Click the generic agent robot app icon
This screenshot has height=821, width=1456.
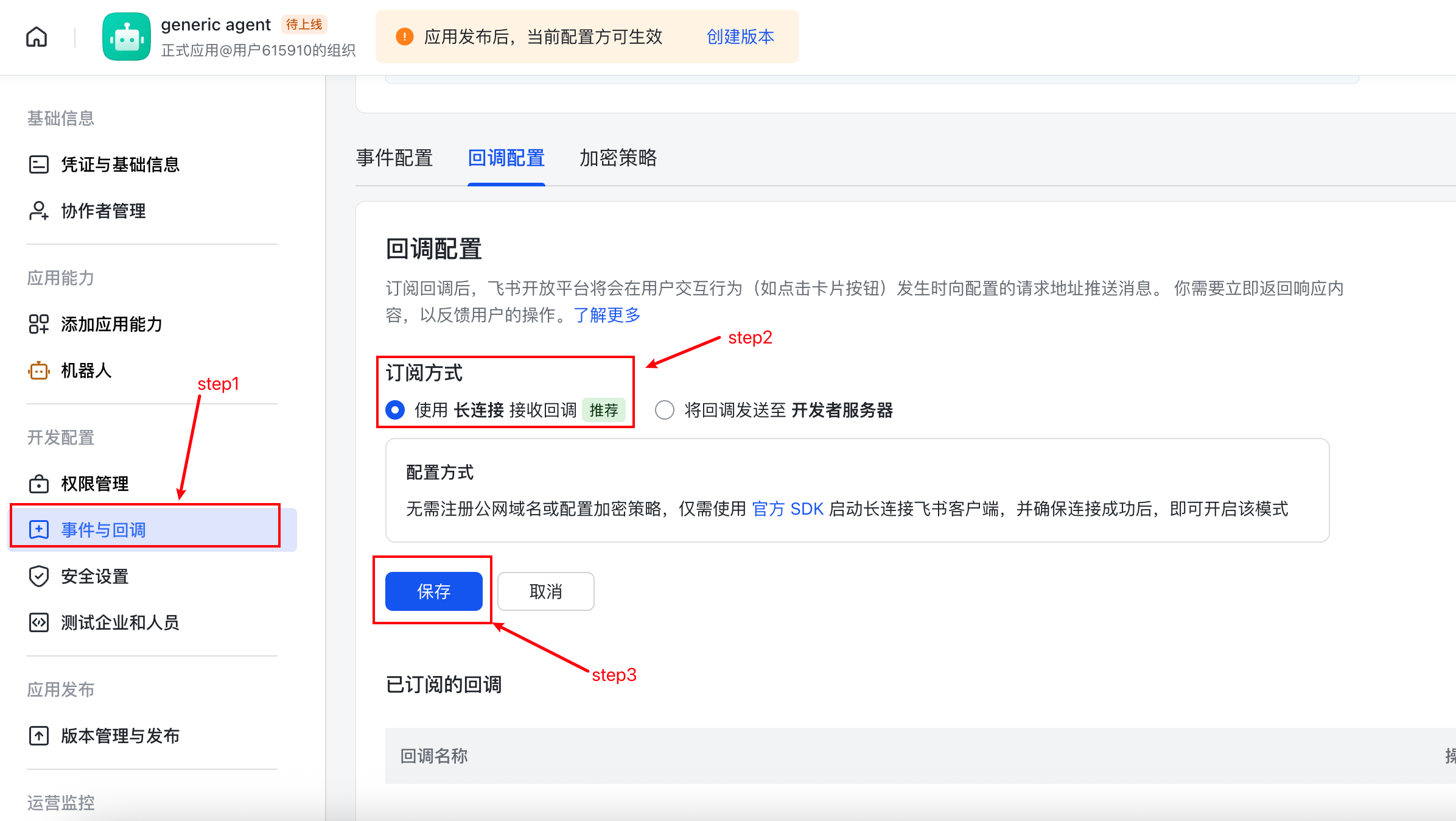(x=127, y=37)
